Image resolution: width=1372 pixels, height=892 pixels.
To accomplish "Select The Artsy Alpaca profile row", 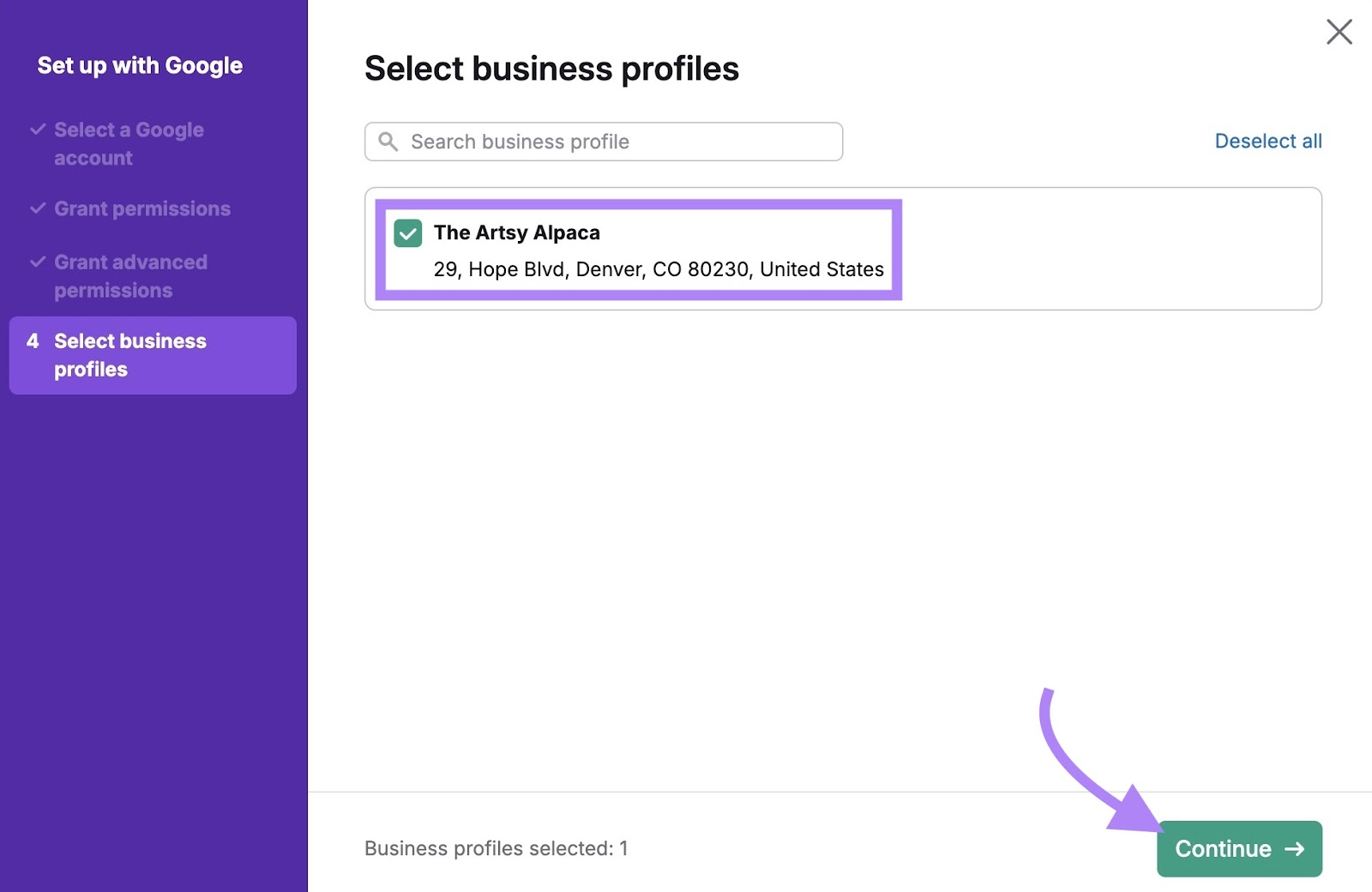I will 639,249.
